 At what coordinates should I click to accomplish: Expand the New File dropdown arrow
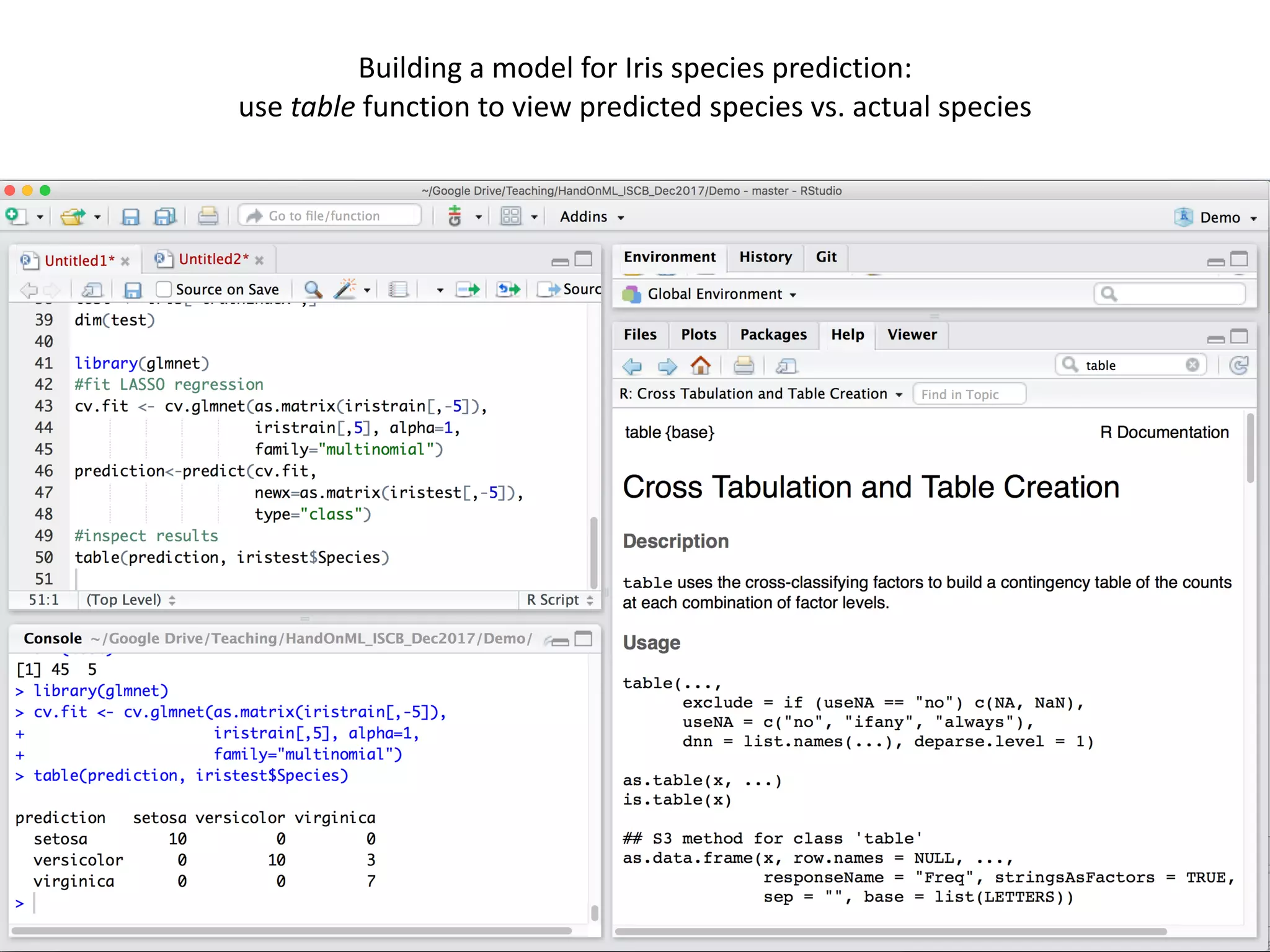[40, 217]
